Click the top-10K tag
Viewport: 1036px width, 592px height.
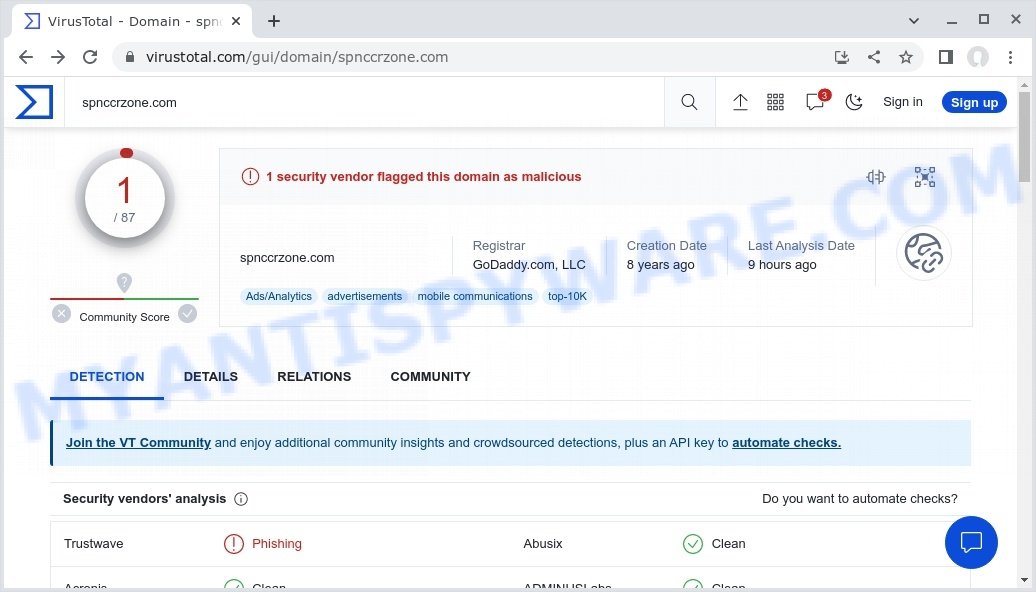[x=567, y=296]
